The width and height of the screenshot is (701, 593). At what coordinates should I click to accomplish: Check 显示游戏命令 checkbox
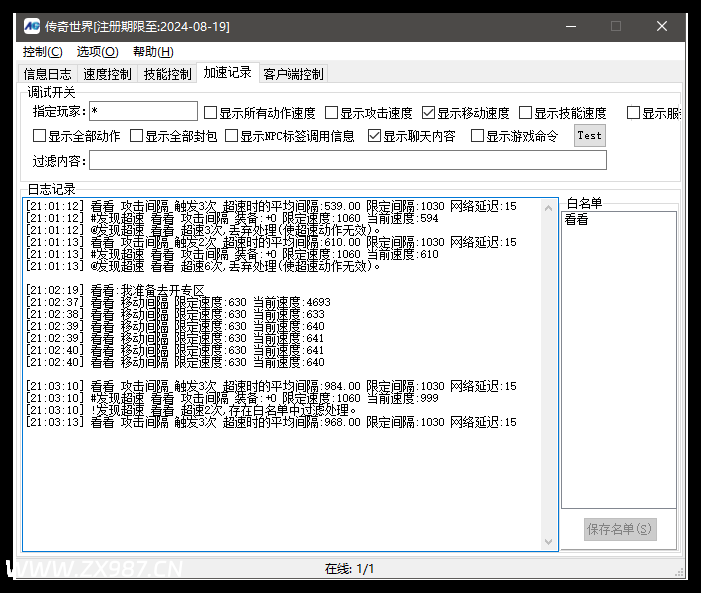(477, 136)
